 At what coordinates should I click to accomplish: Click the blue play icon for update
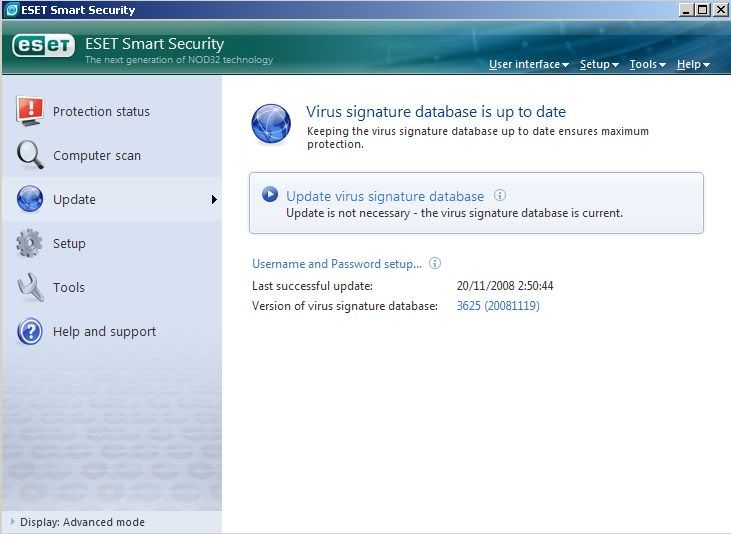coord(270,194)
